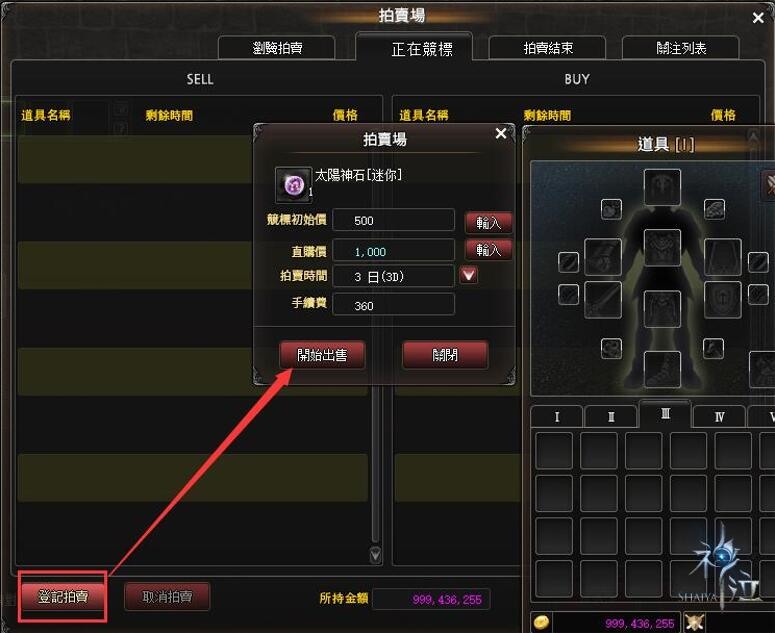Screen dimensions: 775x633
Task: Select the helmet equipment slot
Action: click(662, 187)
